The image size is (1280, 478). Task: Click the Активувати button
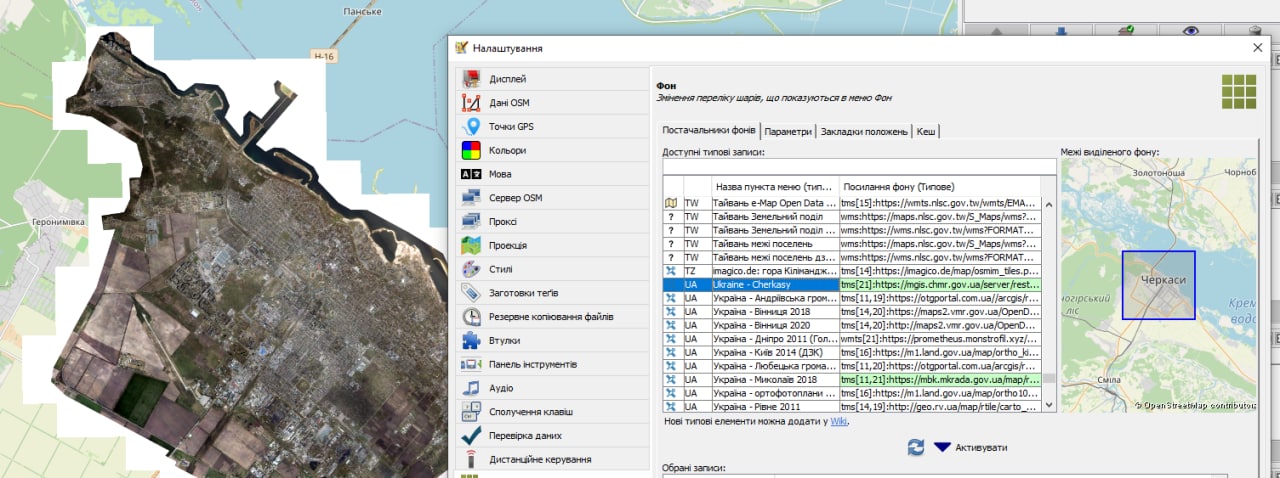click(970, 447)
